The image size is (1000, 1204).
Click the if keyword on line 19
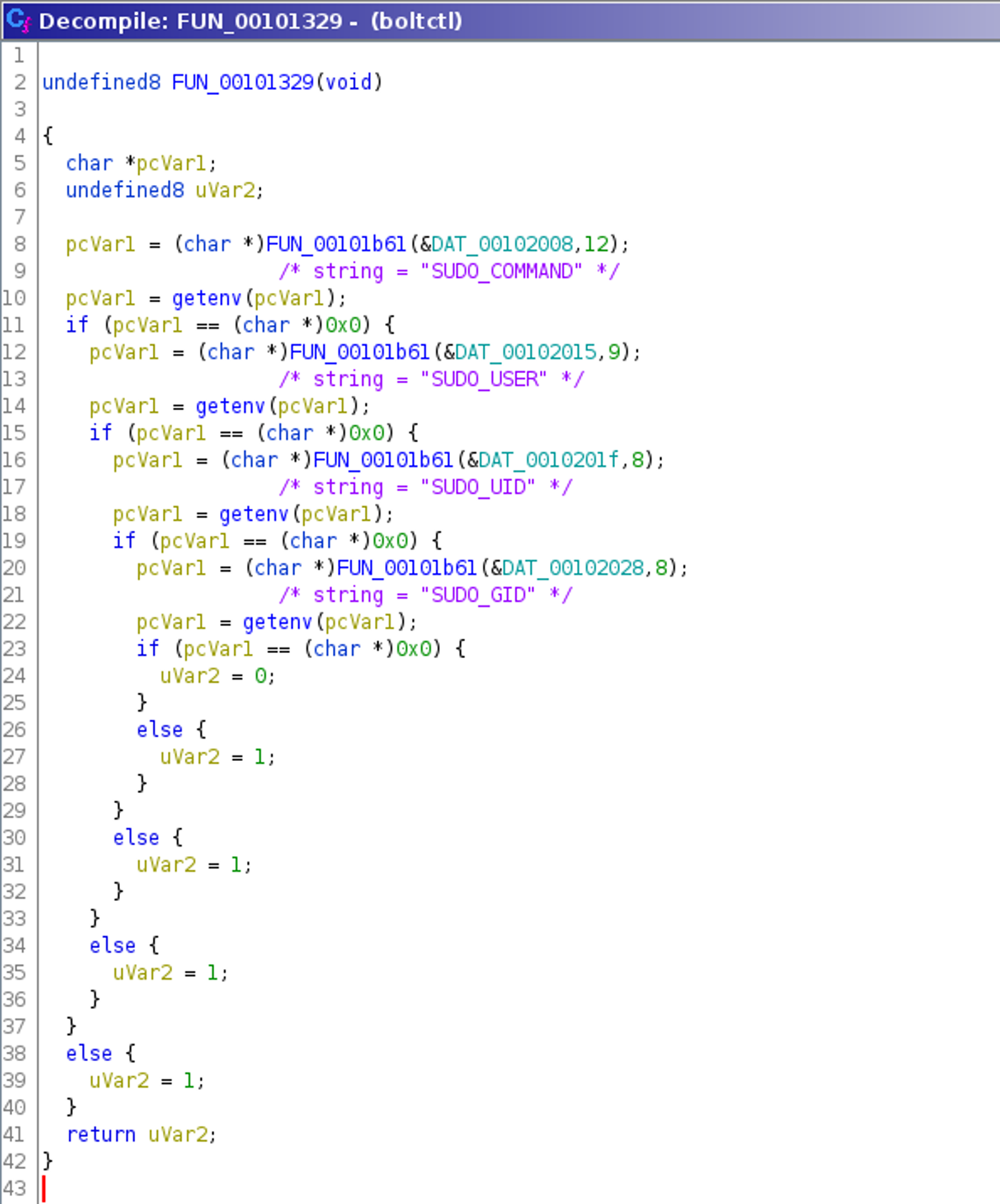(x=124, y=541)
